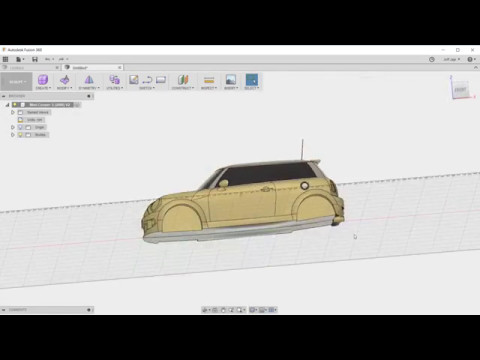Viewport: 480px width, 360px height.
Task: Open the Help question mark menu
Action: pos(471,59)
